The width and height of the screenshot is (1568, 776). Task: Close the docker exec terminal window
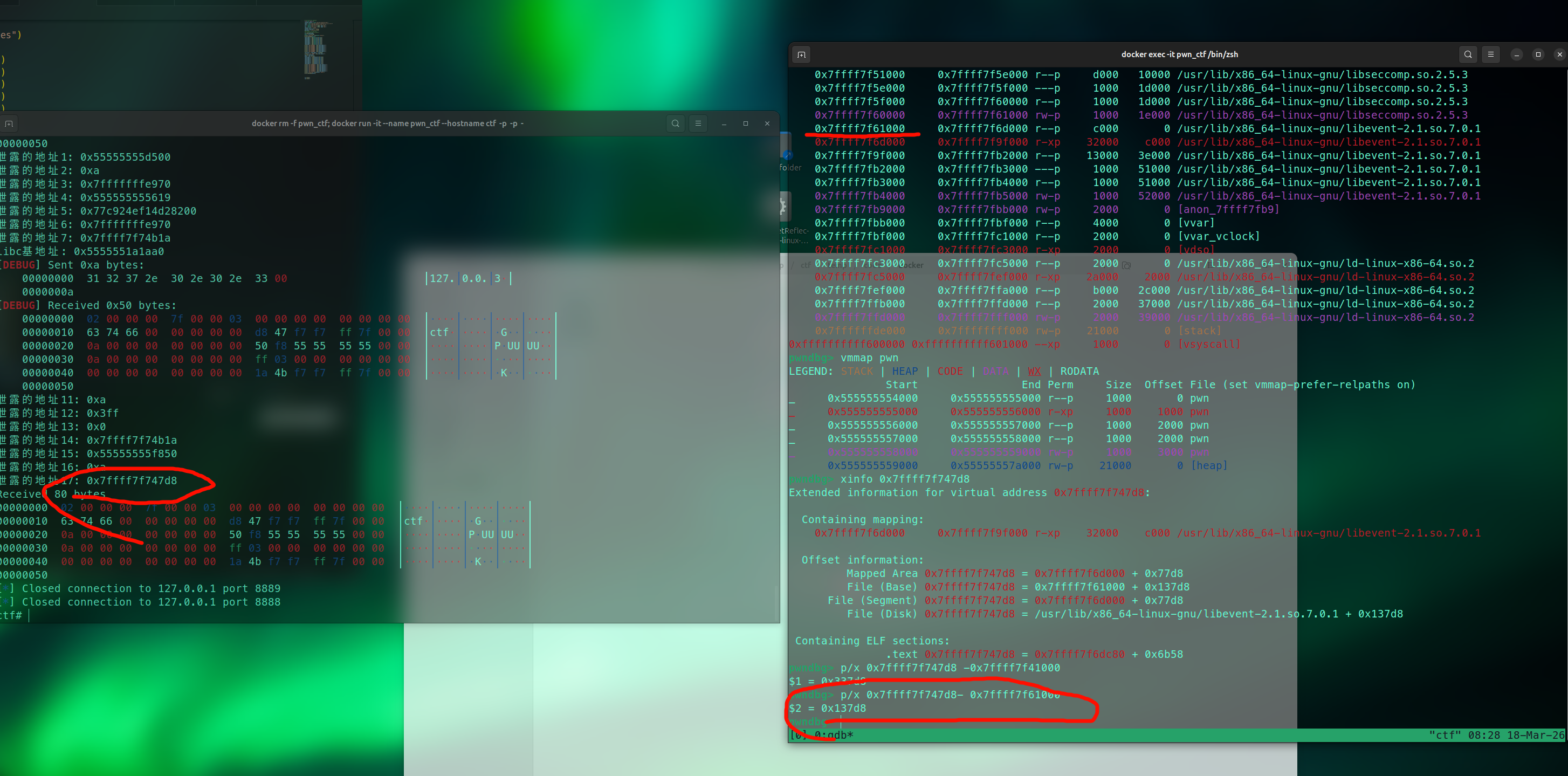1559,55
